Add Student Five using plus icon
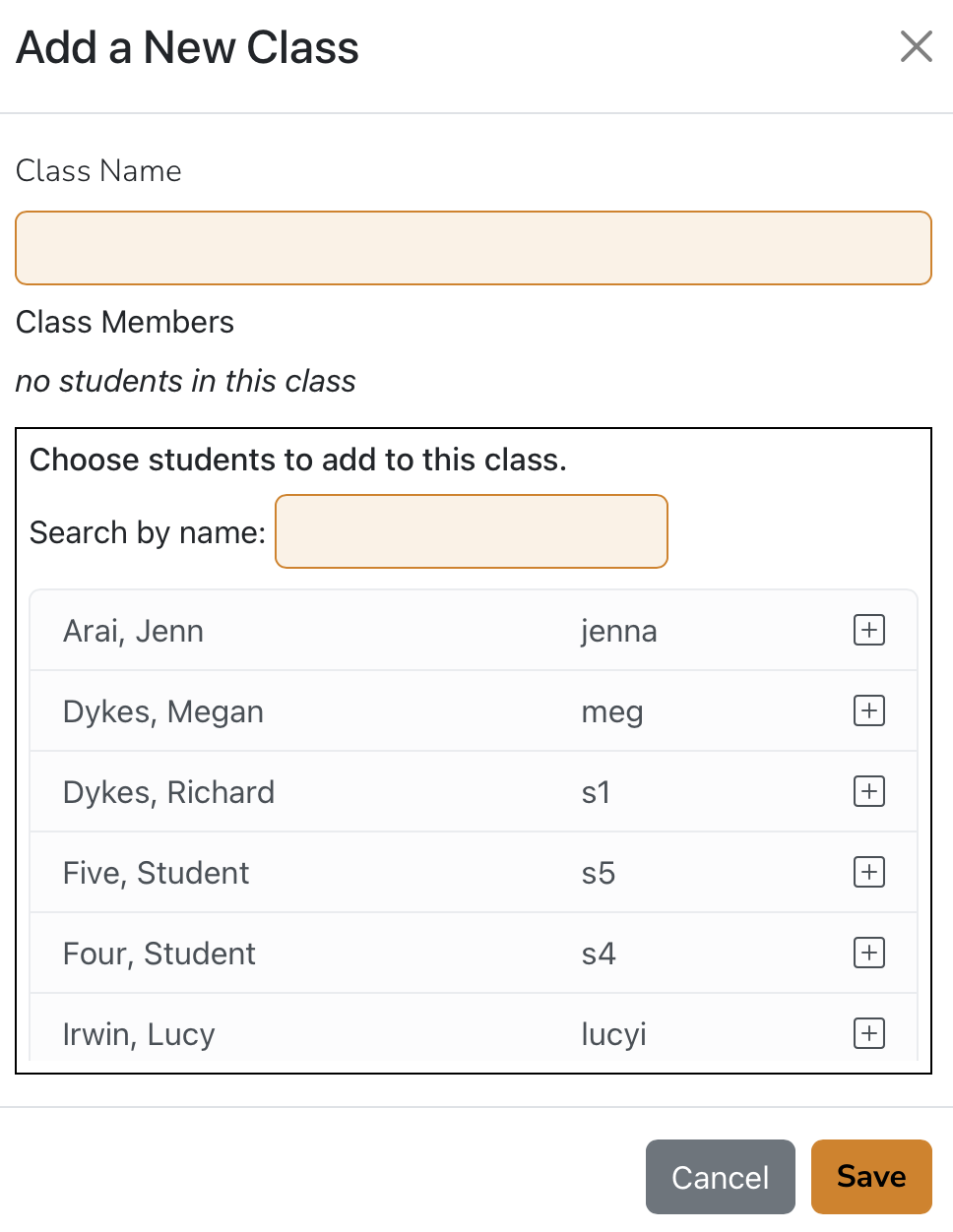 [x=868, y=872]
